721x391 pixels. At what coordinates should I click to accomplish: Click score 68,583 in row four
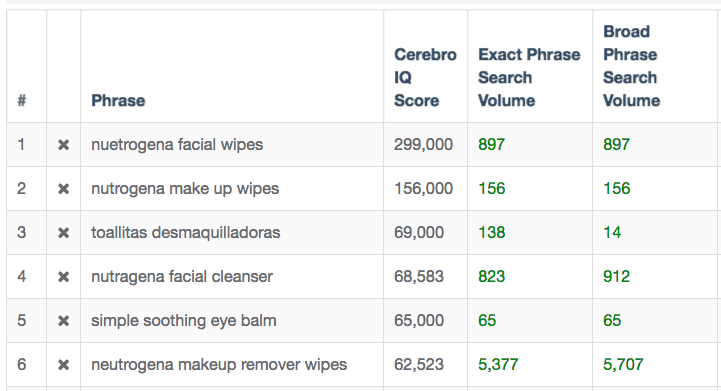pyautogui.click(x=419, y=276)
